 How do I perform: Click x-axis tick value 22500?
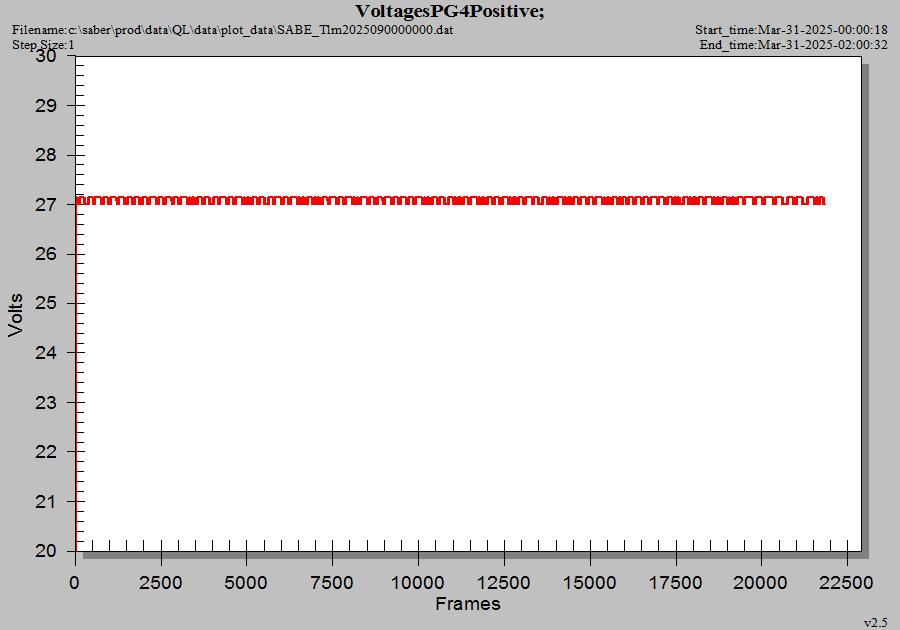click(847, 583)
